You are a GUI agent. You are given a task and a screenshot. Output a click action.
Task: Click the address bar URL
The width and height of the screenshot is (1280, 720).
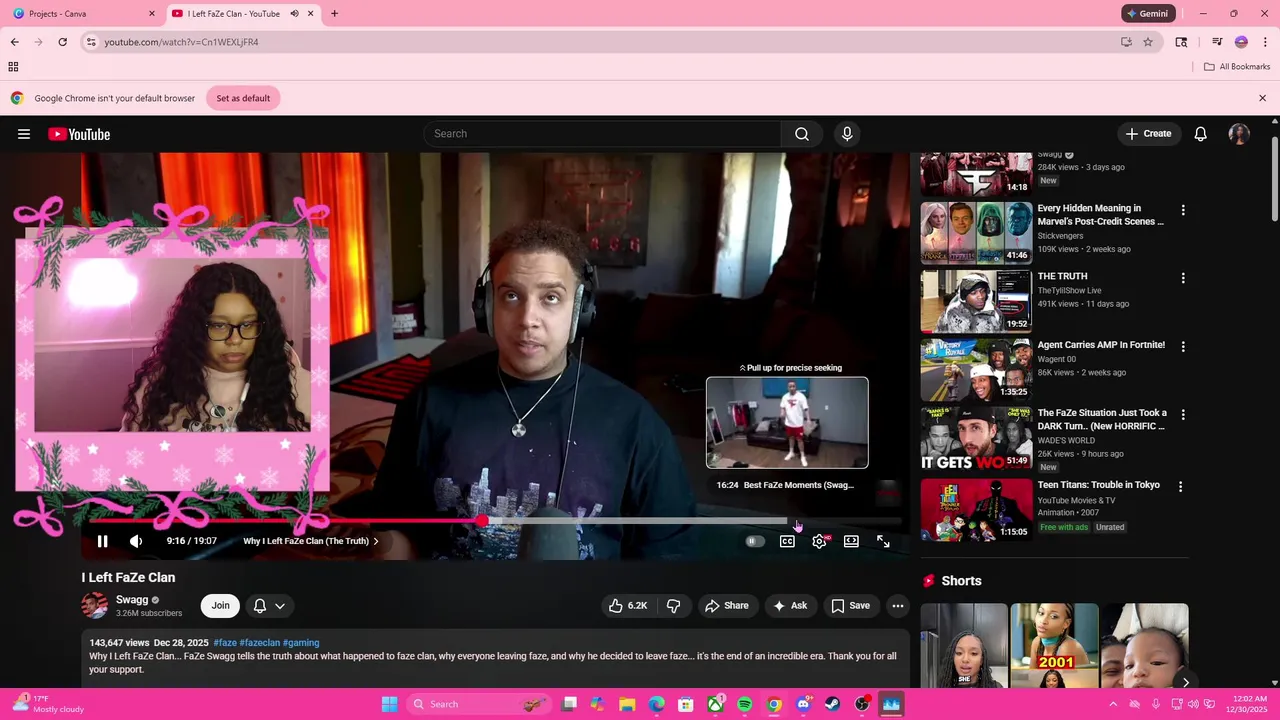182,42
